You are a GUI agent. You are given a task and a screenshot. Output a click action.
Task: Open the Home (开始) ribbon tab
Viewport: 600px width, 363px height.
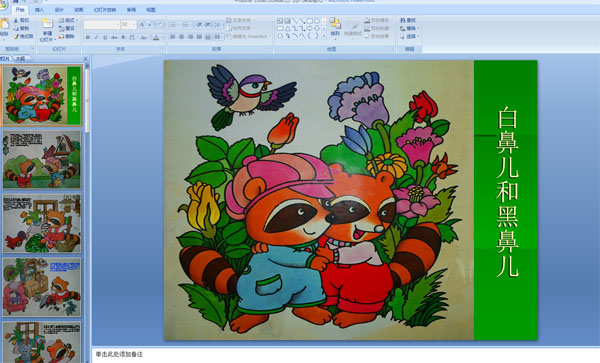pyautogui.click(x=20, y=10)
